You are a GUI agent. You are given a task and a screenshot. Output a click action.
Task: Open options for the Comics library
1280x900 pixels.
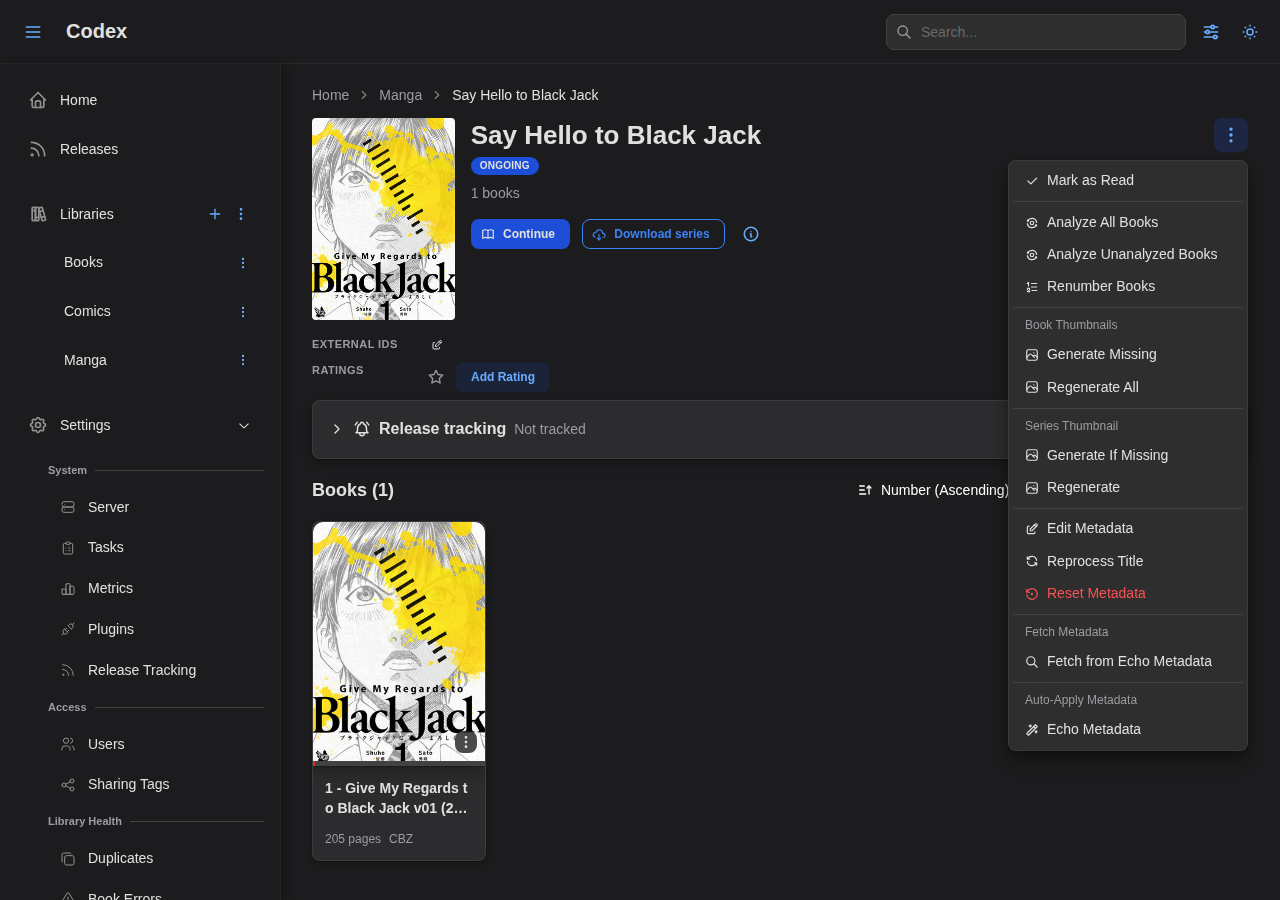pyautogui.click(x=242, y=312)
